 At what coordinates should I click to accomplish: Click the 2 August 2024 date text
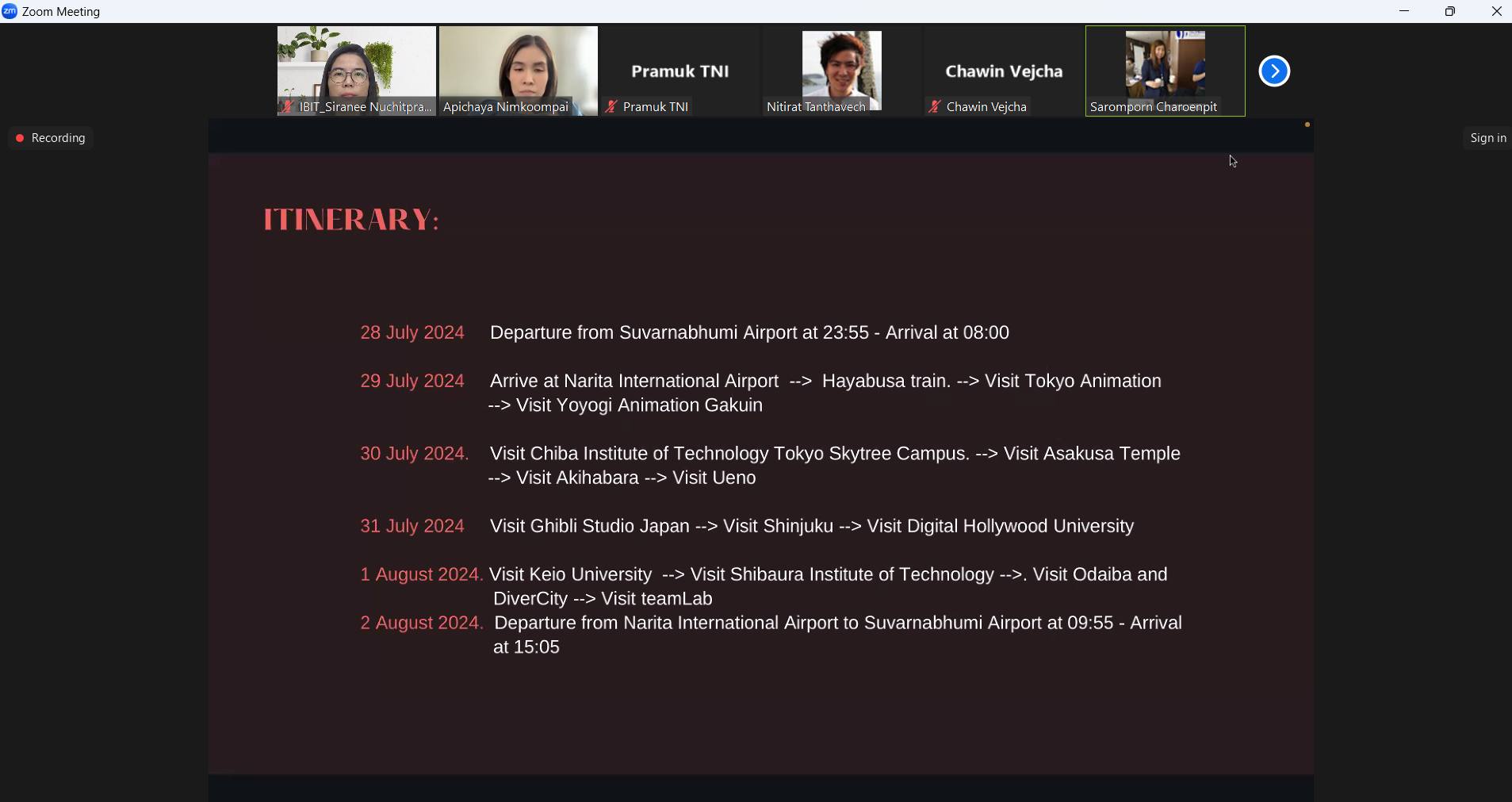tap(421, 624)
